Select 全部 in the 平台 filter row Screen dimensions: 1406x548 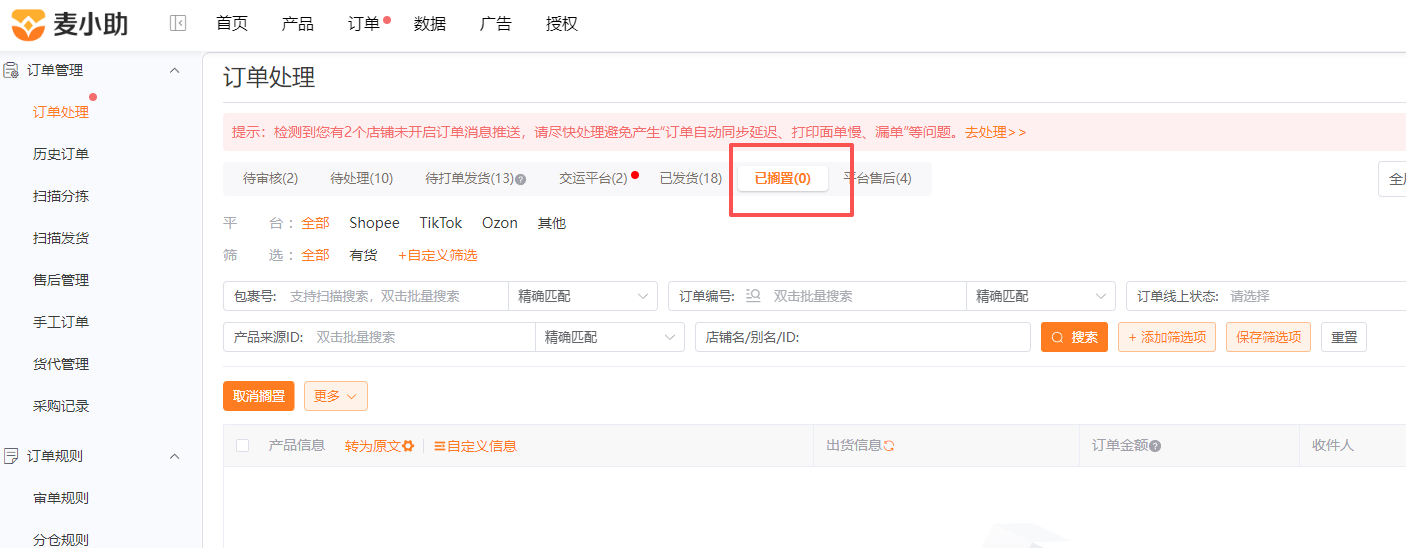pos(315,223)
